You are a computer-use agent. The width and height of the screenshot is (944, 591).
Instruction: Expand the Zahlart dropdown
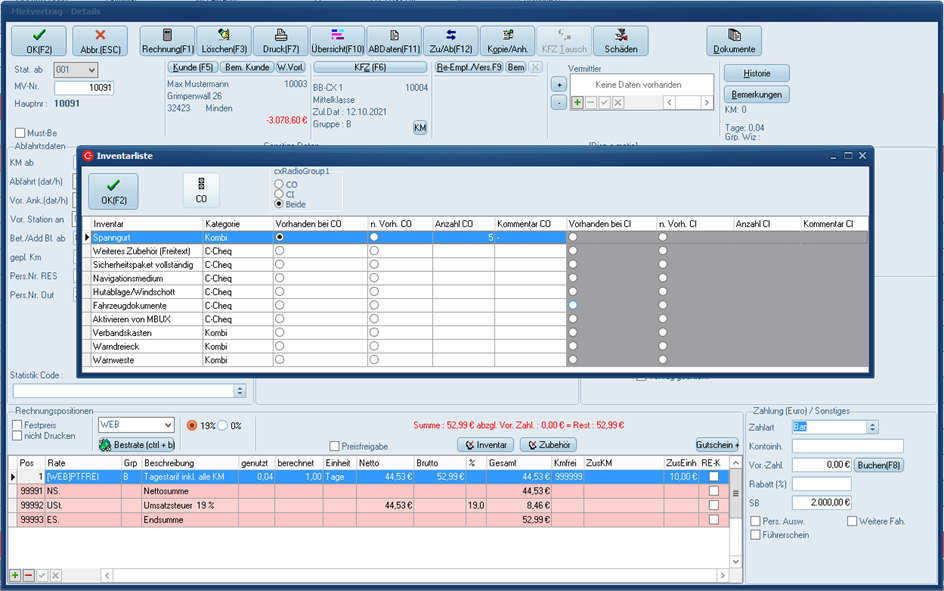pyautogui.click(x=873, y=427)
